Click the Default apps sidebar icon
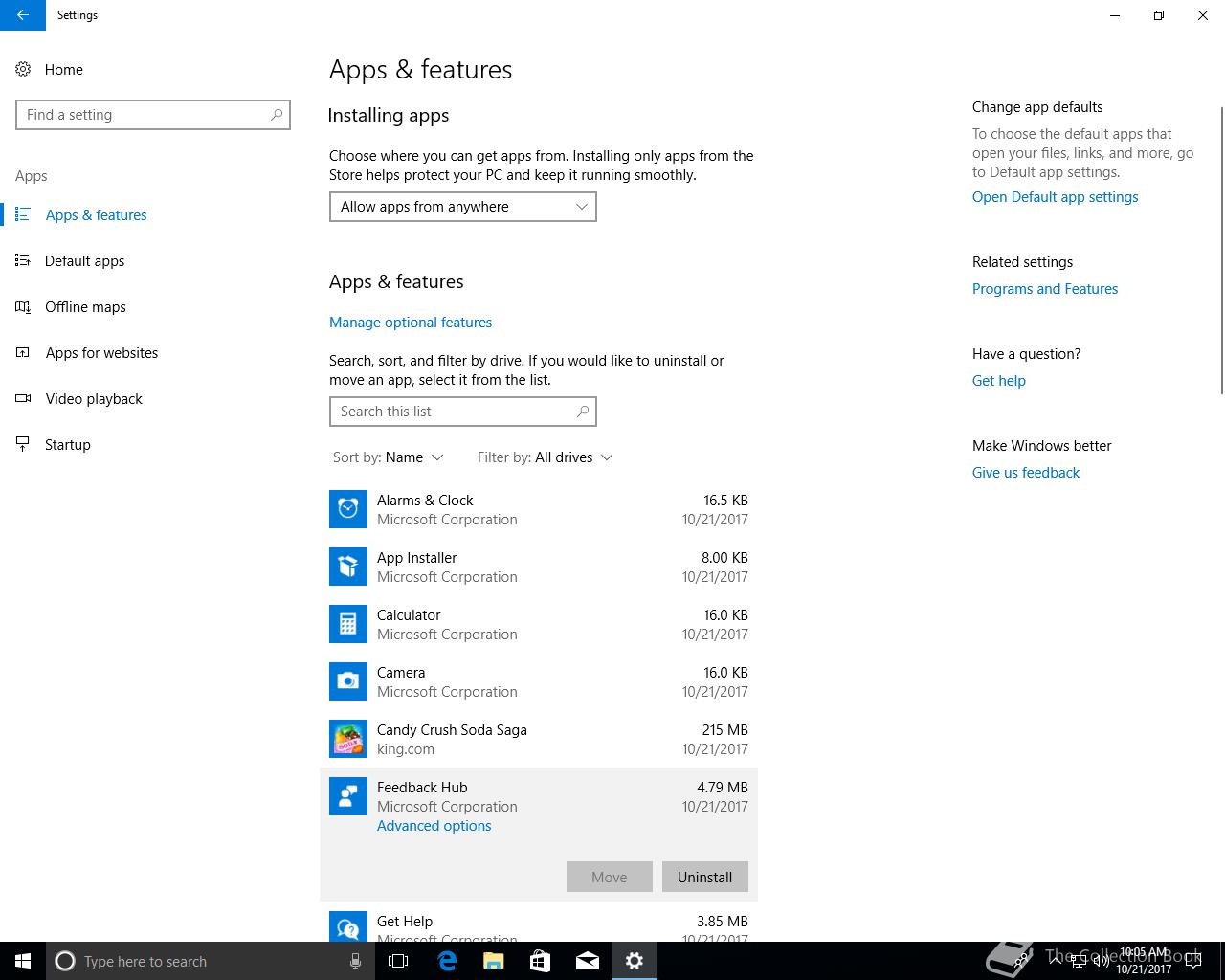The width and height of the screenshot is (1225, 980). pos(23,260)
